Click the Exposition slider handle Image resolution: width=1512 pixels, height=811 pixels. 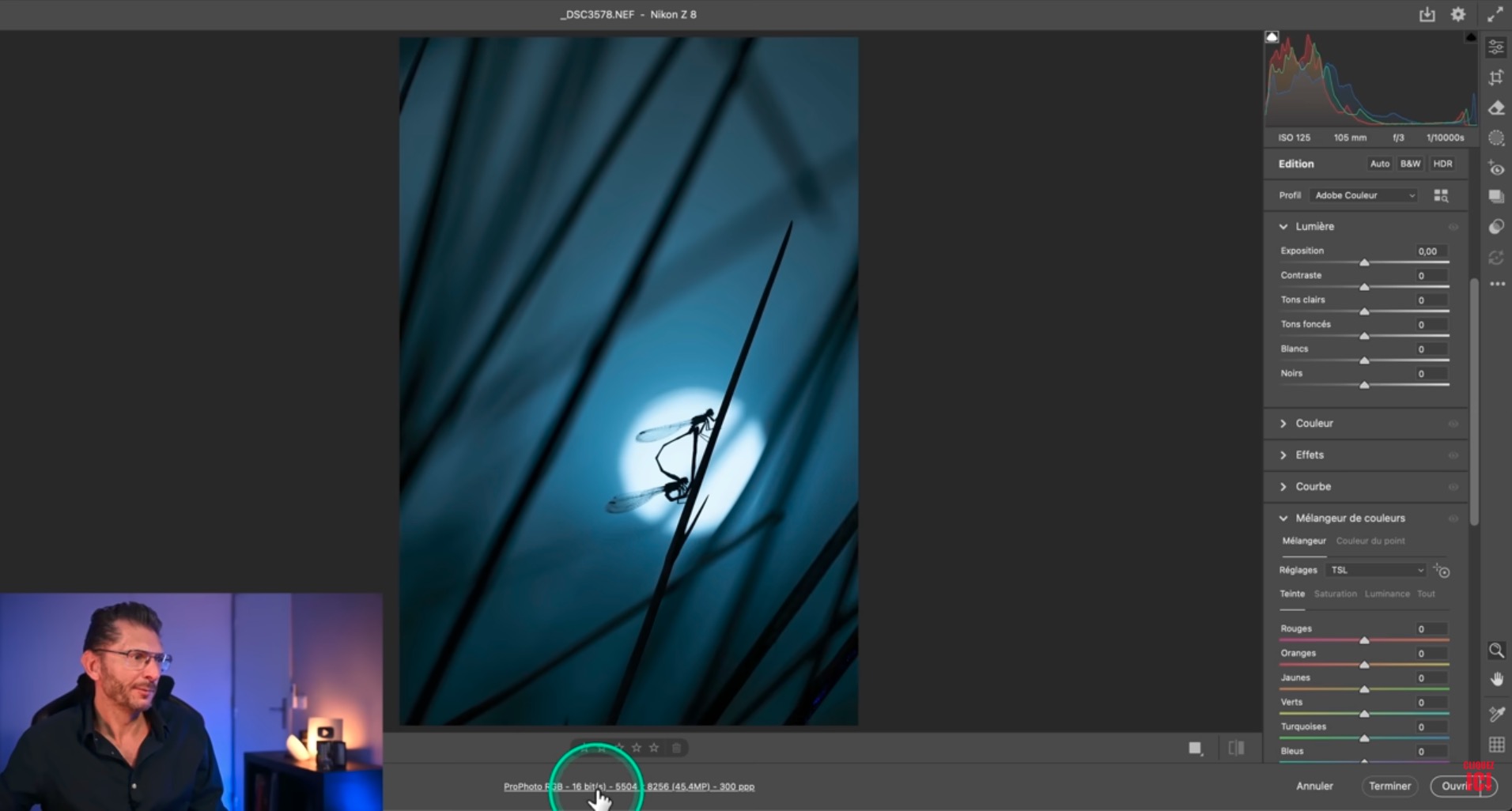(1364, 262)
